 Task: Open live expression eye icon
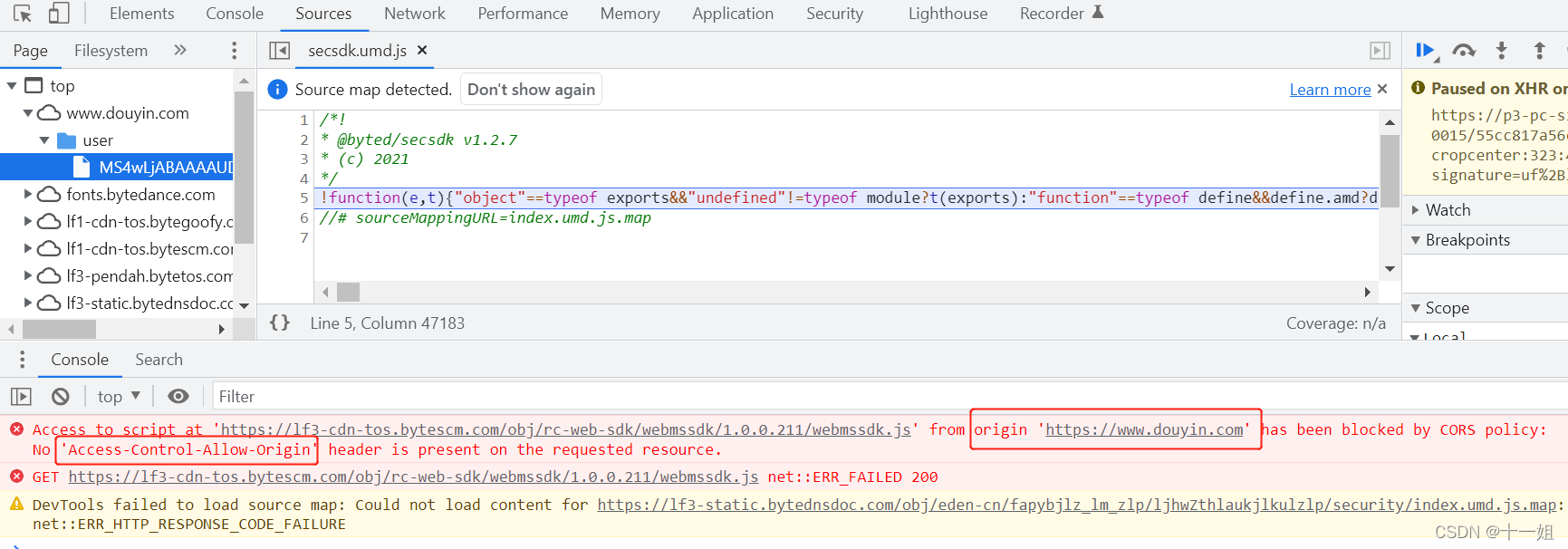tap(178, 396)
